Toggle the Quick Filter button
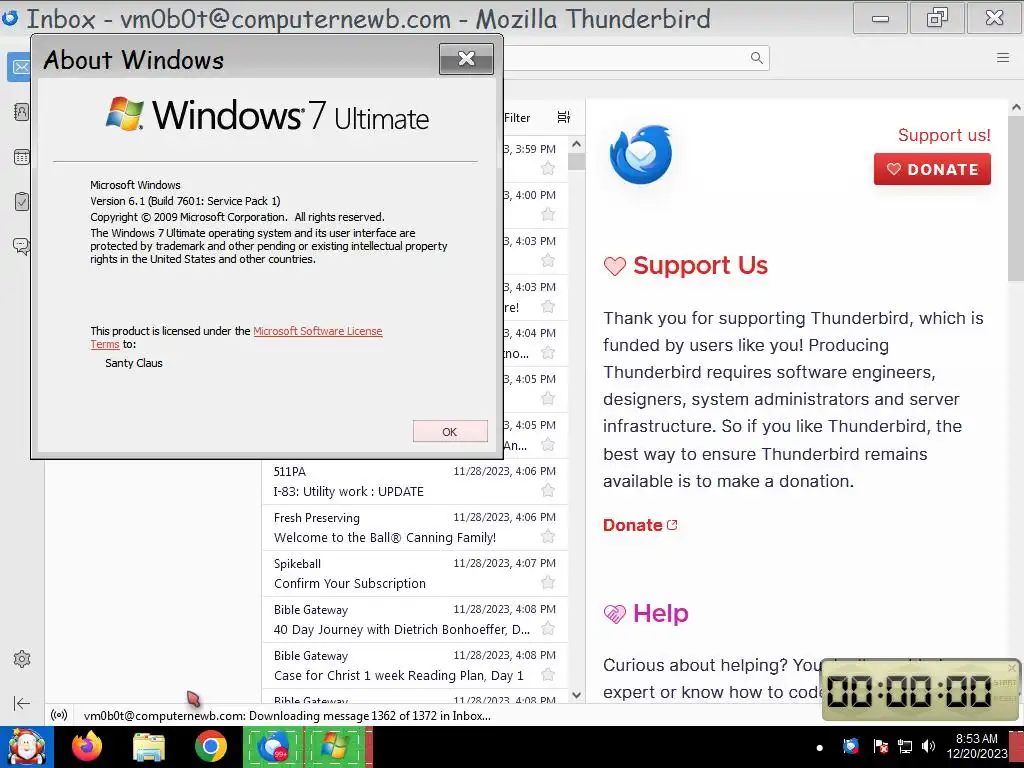 pyautogui.click(x=517, y=118)
